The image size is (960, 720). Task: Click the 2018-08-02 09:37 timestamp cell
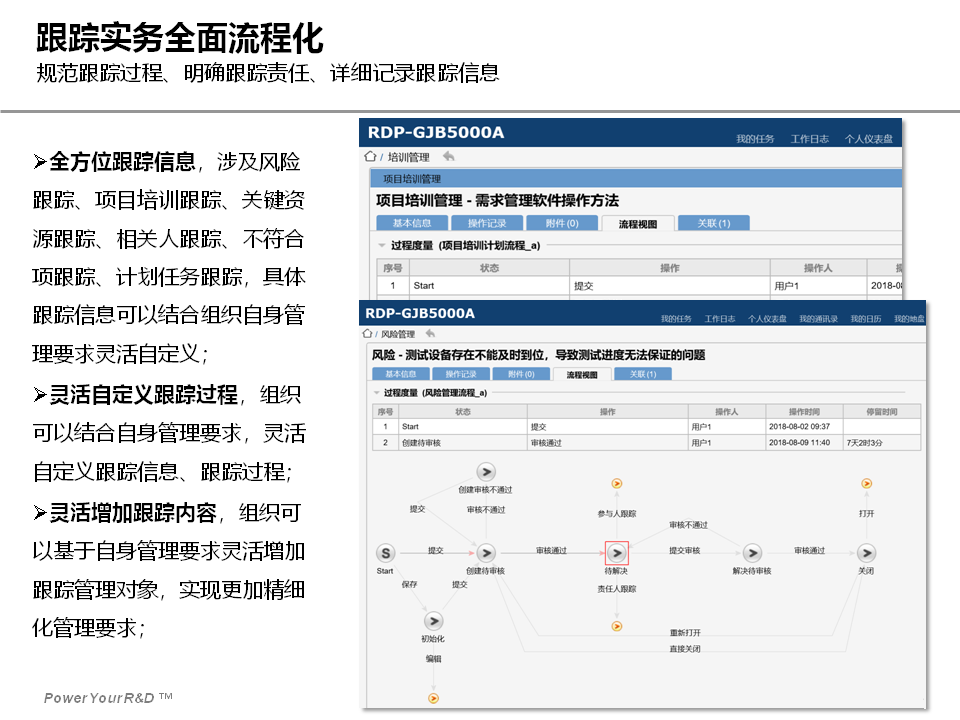tap(804, 427)
